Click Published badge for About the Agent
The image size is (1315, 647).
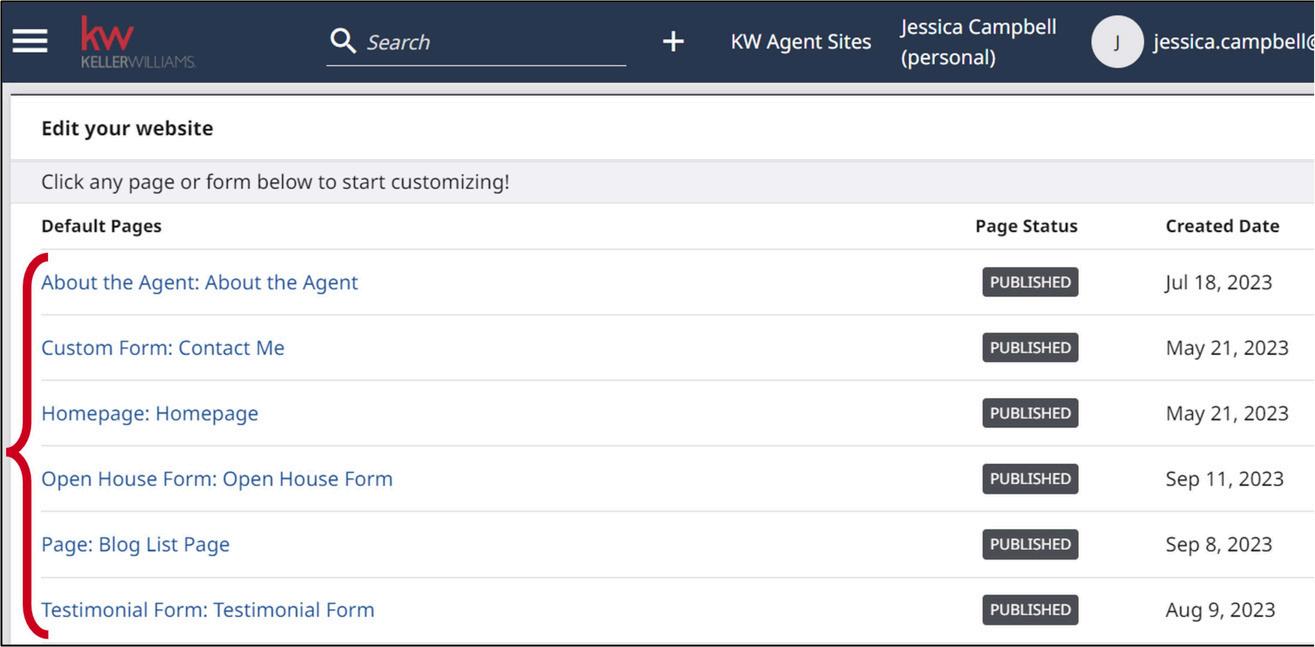coord(1030,282)
